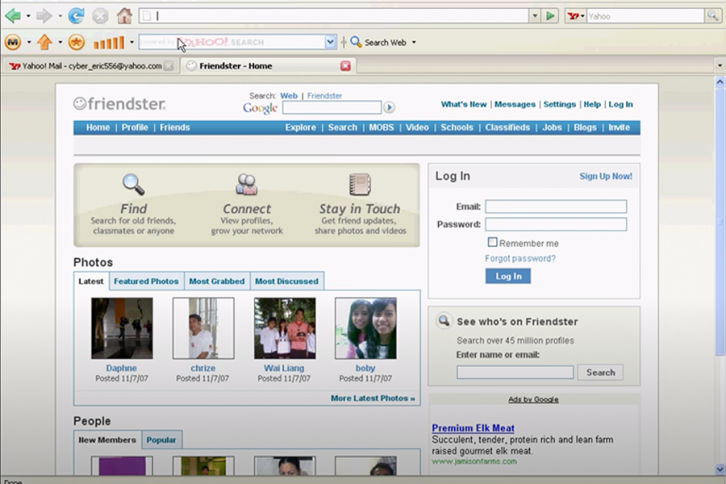Click the Forgot password? link
726x484 pixels.
pos(520,258)
